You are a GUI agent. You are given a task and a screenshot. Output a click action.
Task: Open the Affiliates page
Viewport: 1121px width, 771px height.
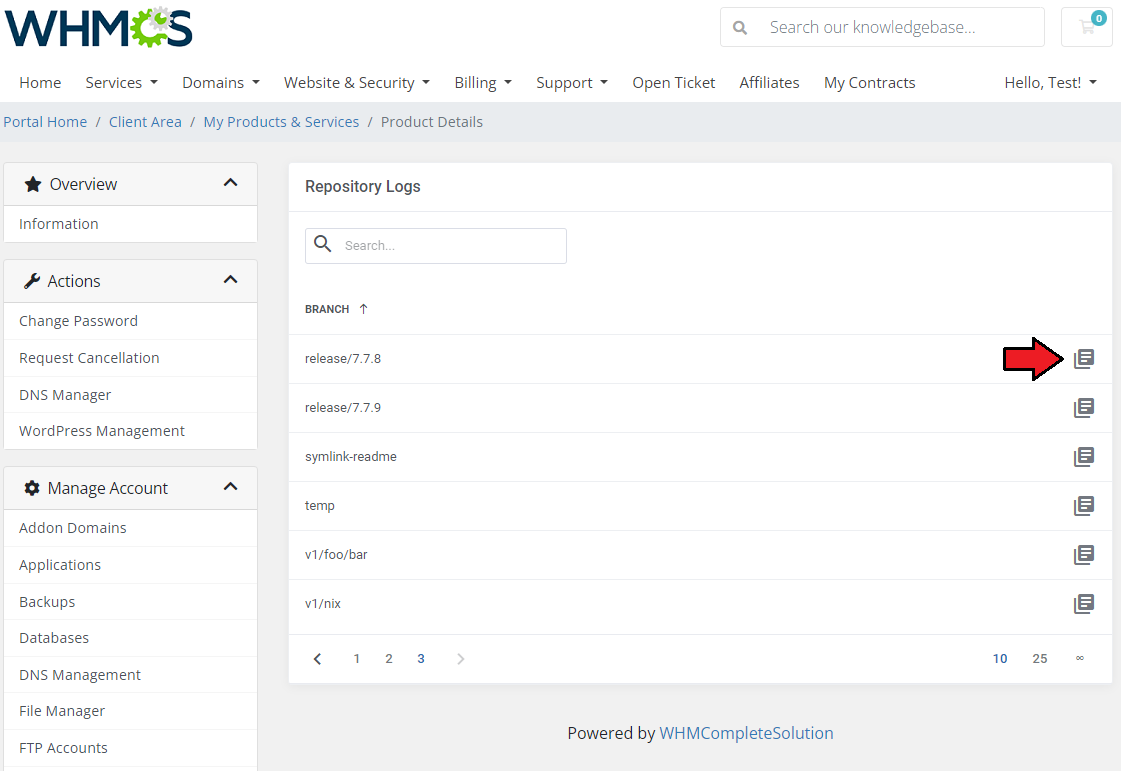(769, 82)
